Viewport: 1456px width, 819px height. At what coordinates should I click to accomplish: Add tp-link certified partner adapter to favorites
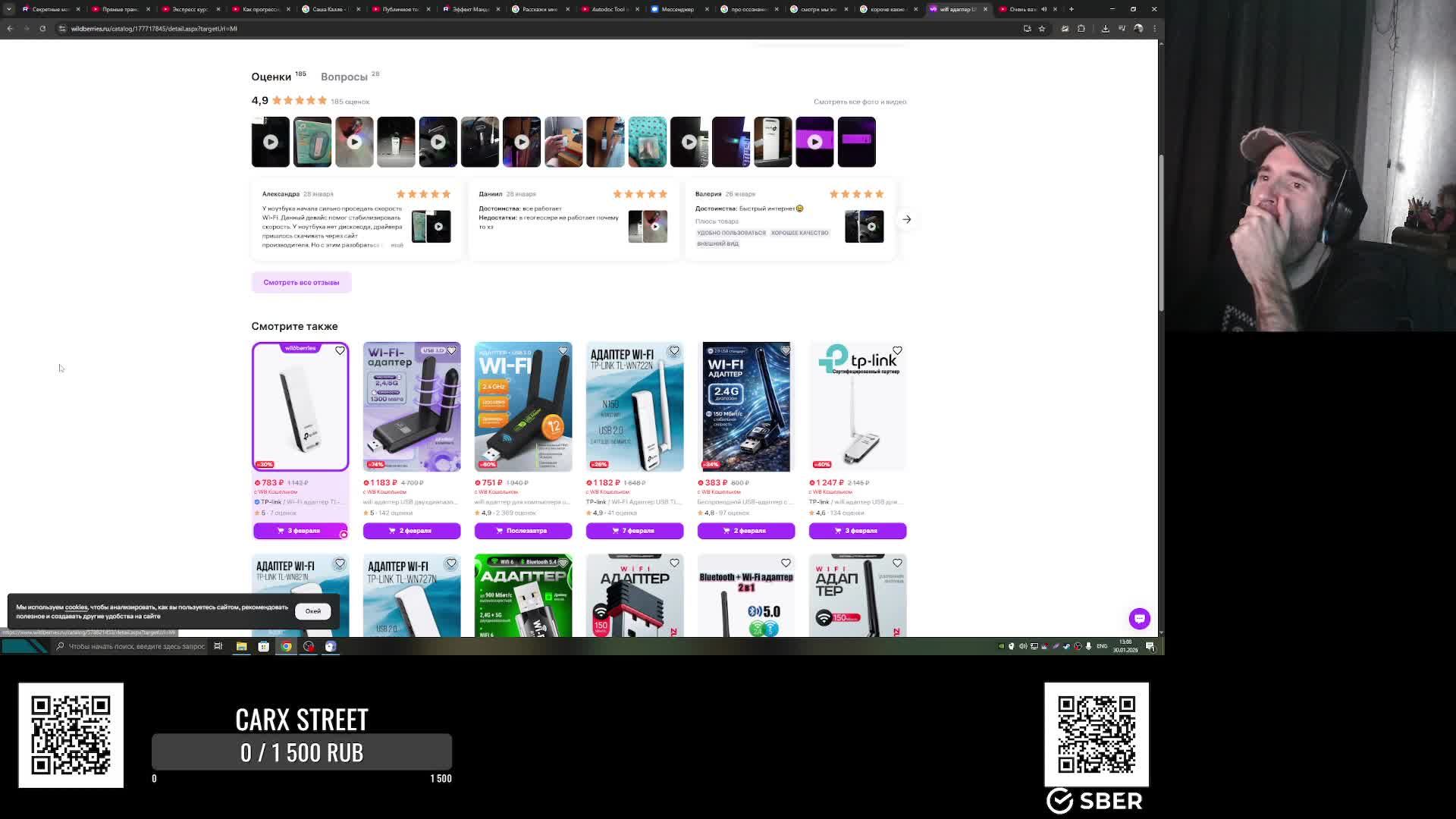[x=897, y=350]
